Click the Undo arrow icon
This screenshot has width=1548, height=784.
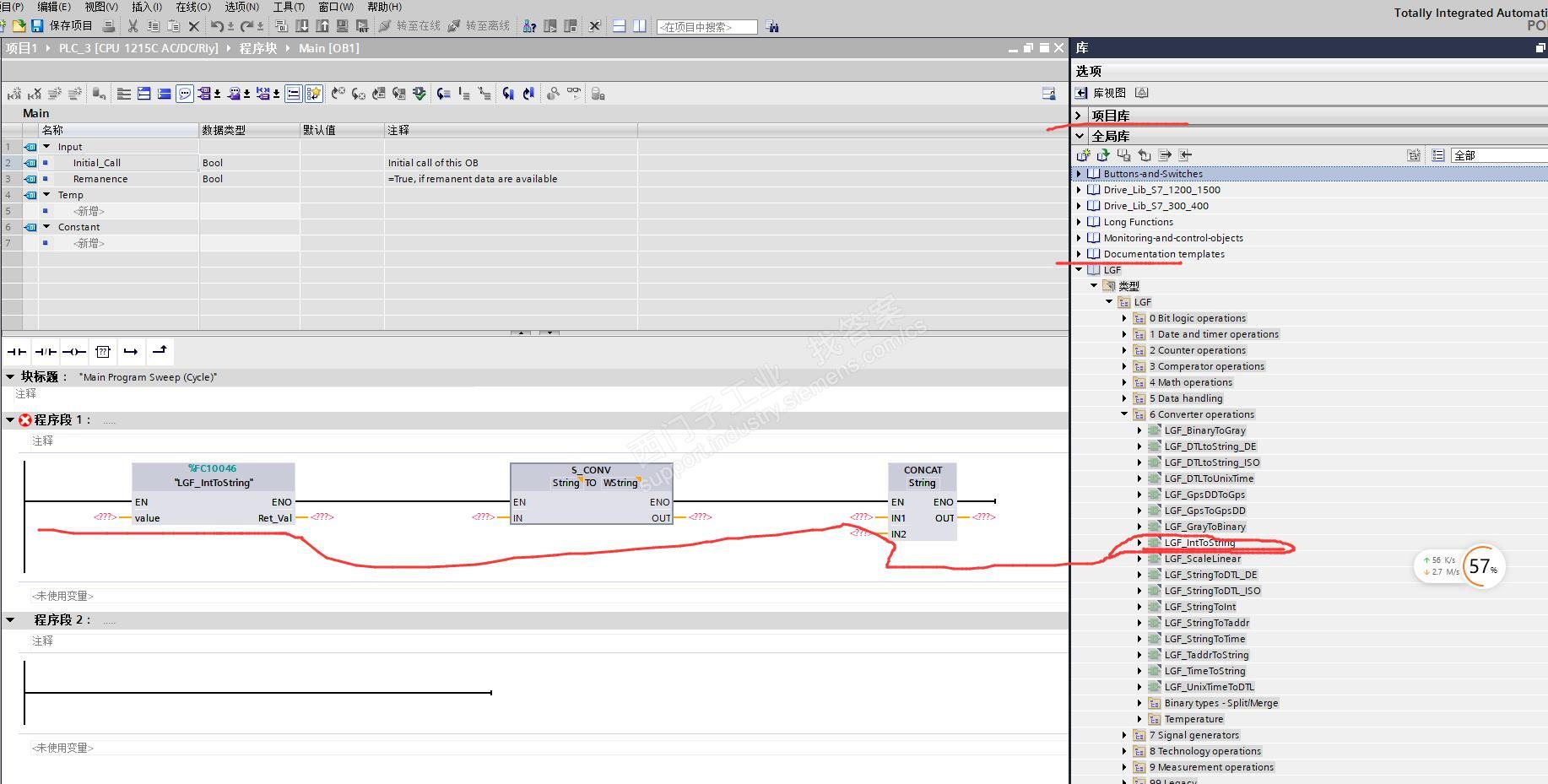point(218,26)
